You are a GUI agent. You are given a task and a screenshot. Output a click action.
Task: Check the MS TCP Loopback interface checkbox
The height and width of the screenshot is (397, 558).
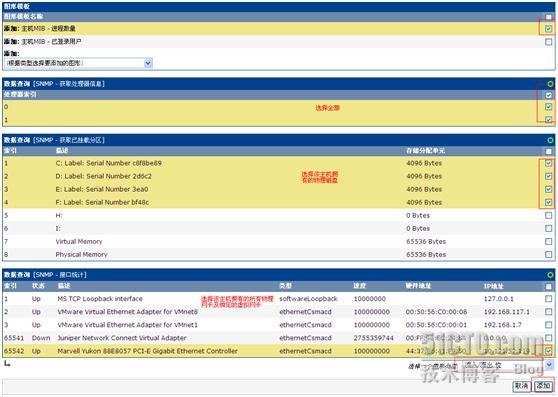point(548,299)
